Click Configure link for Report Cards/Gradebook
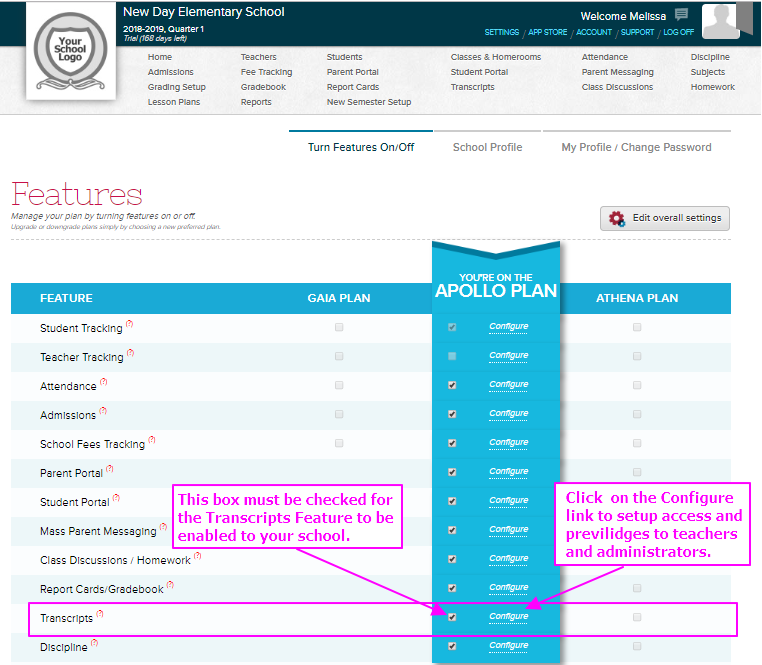 [508, 587]
